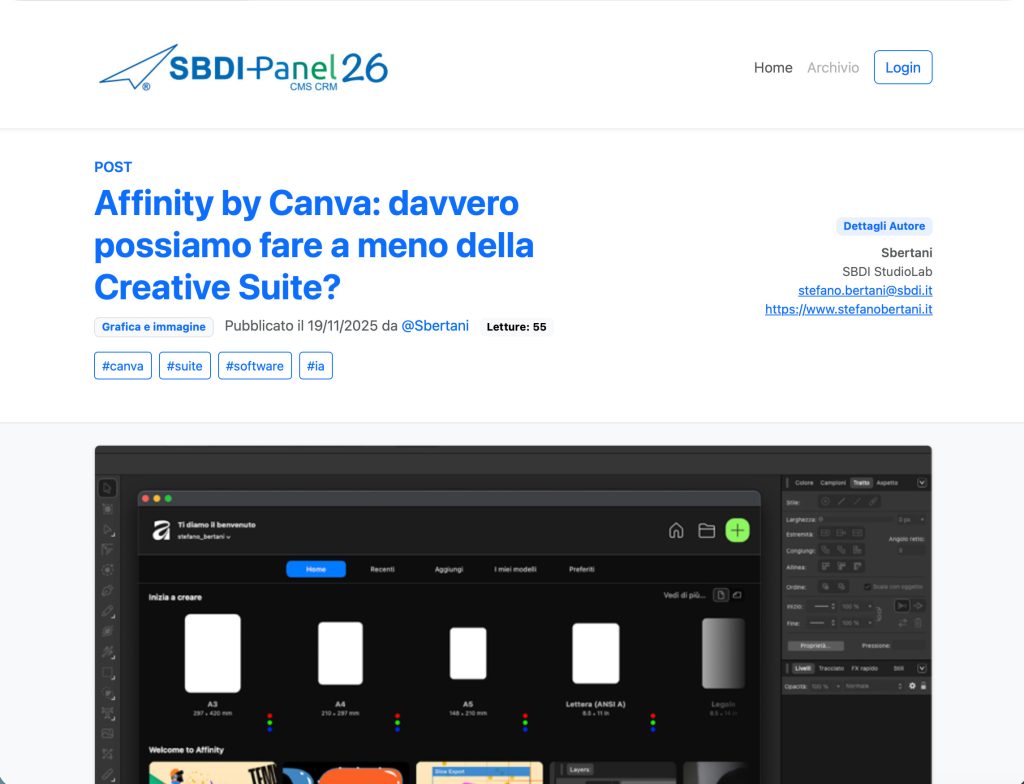Screen dimensions: 1024x784
Task: Click the home icon in Affinity welcome window
Action: [x=676, y=531]
